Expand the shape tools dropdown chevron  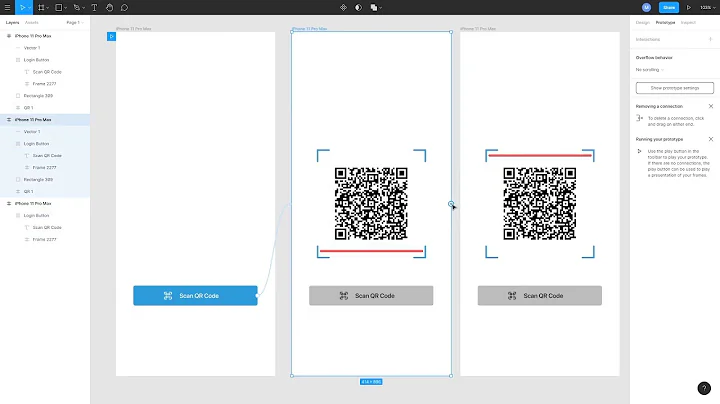coord(66,8)
